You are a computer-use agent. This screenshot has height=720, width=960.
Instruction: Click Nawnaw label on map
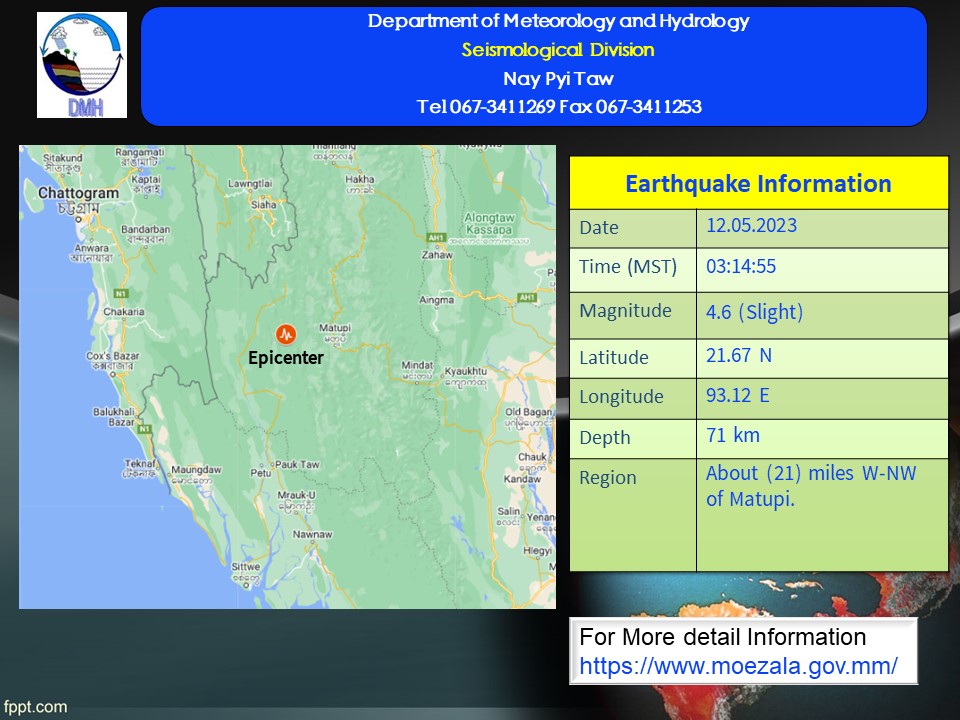tap(312, 534)
